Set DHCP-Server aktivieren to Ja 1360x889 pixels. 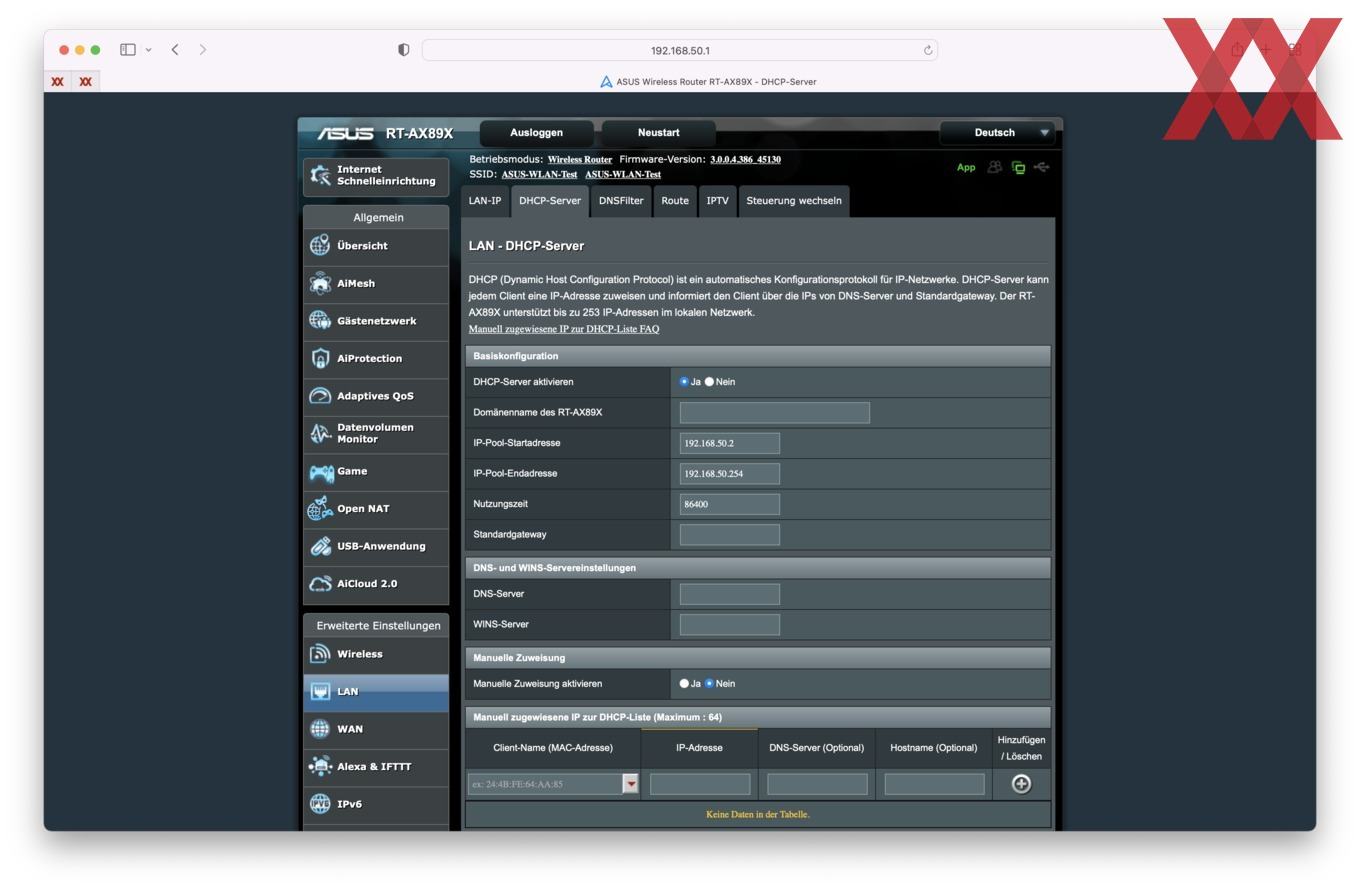(684, 382)
